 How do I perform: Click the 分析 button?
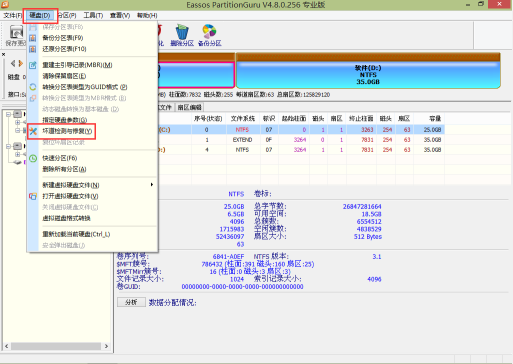[x=131, y=302]
